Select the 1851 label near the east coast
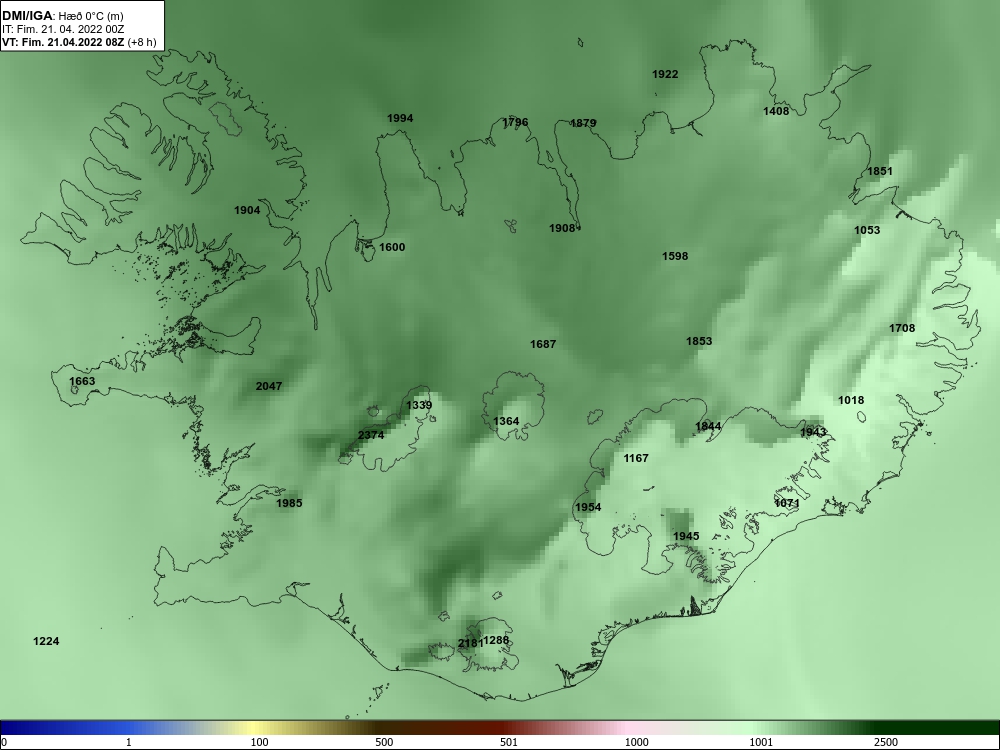Viewport: 1000px width, 750px height. tap(880, 171)
